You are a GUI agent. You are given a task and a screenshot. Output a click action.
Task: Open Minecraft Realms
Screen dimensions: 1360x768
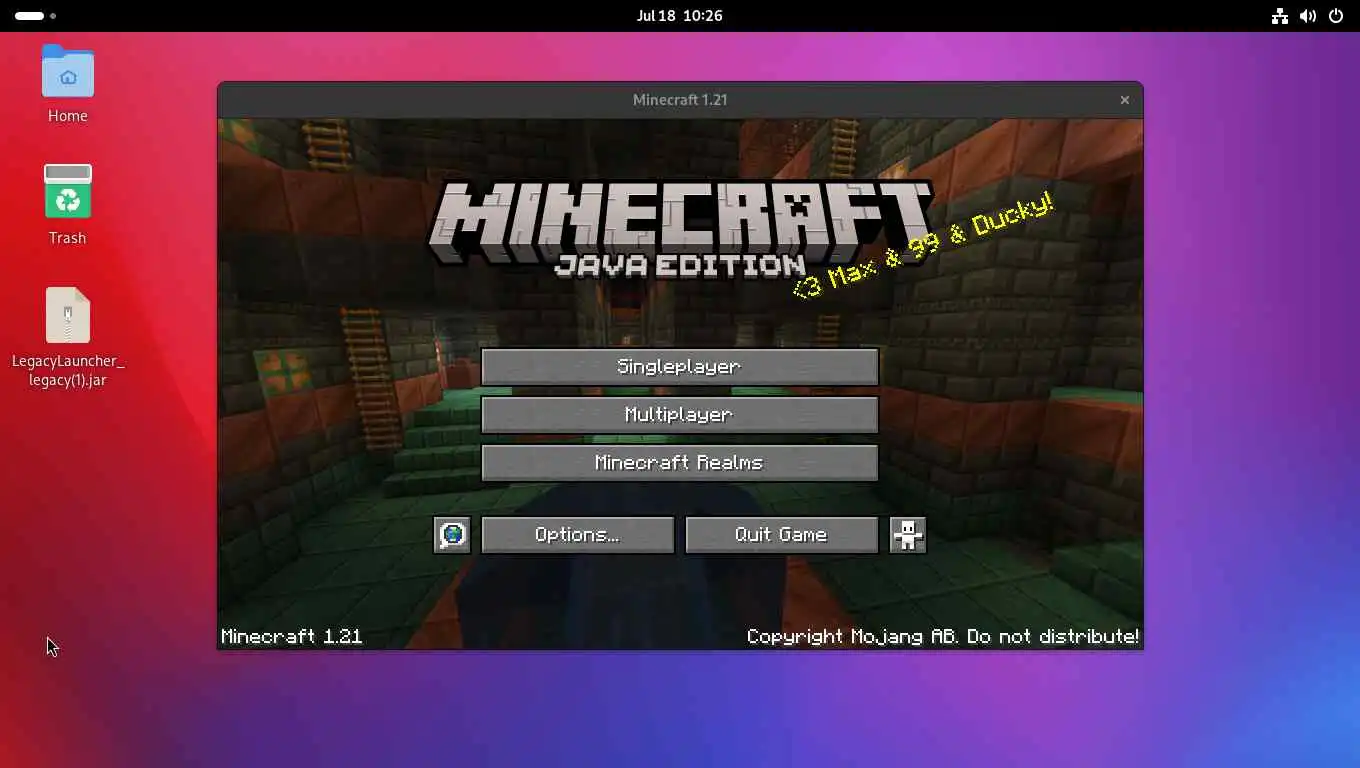[x=679, y=463]
